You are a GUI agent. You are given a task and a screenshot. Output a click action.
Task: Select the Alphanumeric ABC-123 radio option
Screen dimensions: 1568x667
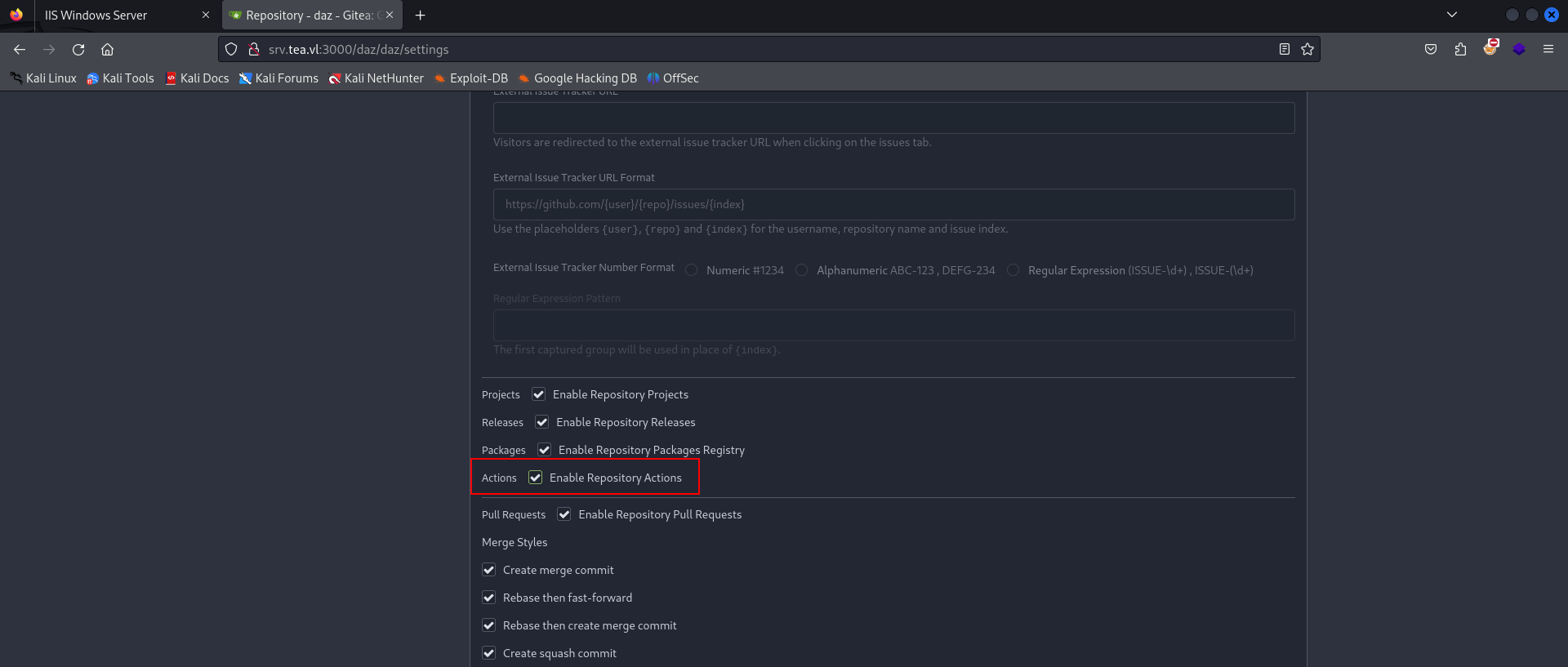click(802, 270)
